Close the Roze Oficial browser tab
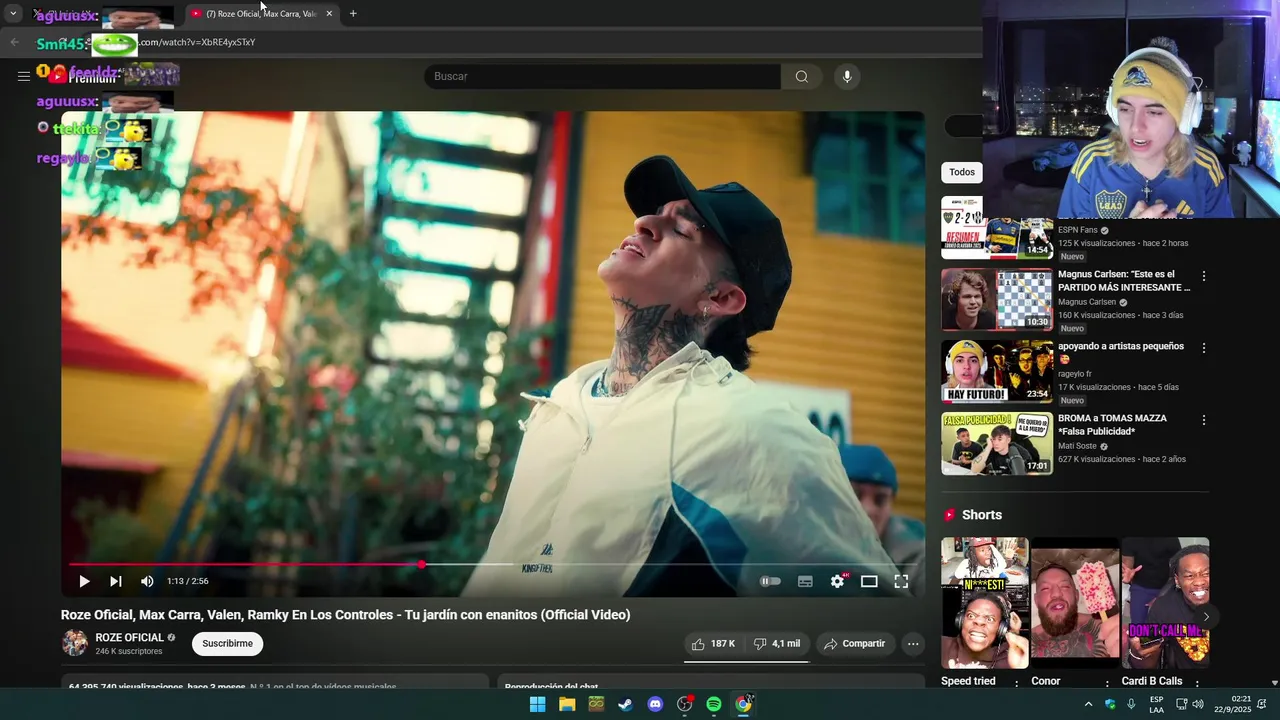Screen dimensions: 1280x720 point(329,14)
